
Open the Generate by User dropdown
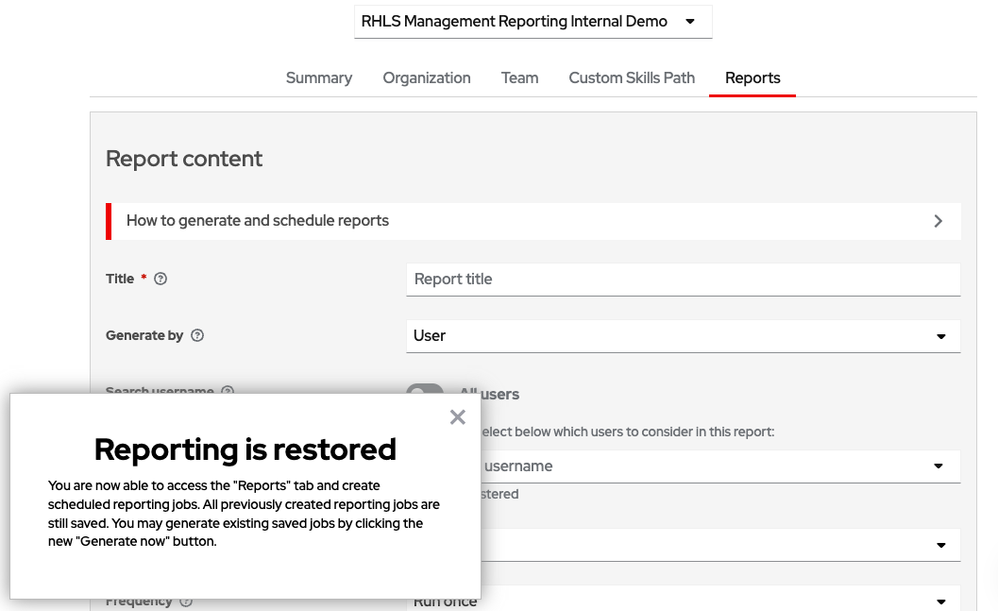pos(683,336)
